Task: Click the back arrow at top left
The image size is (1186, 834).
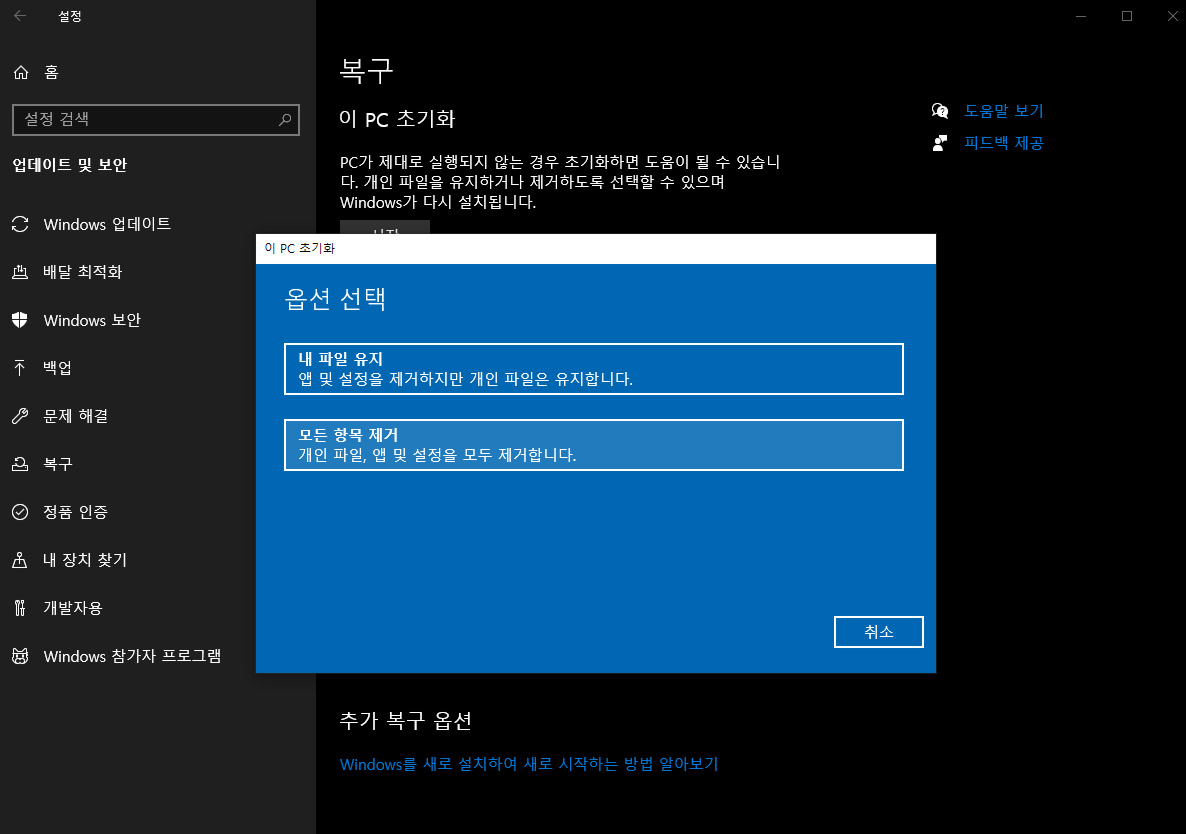Action: click(x=20, y=16)
